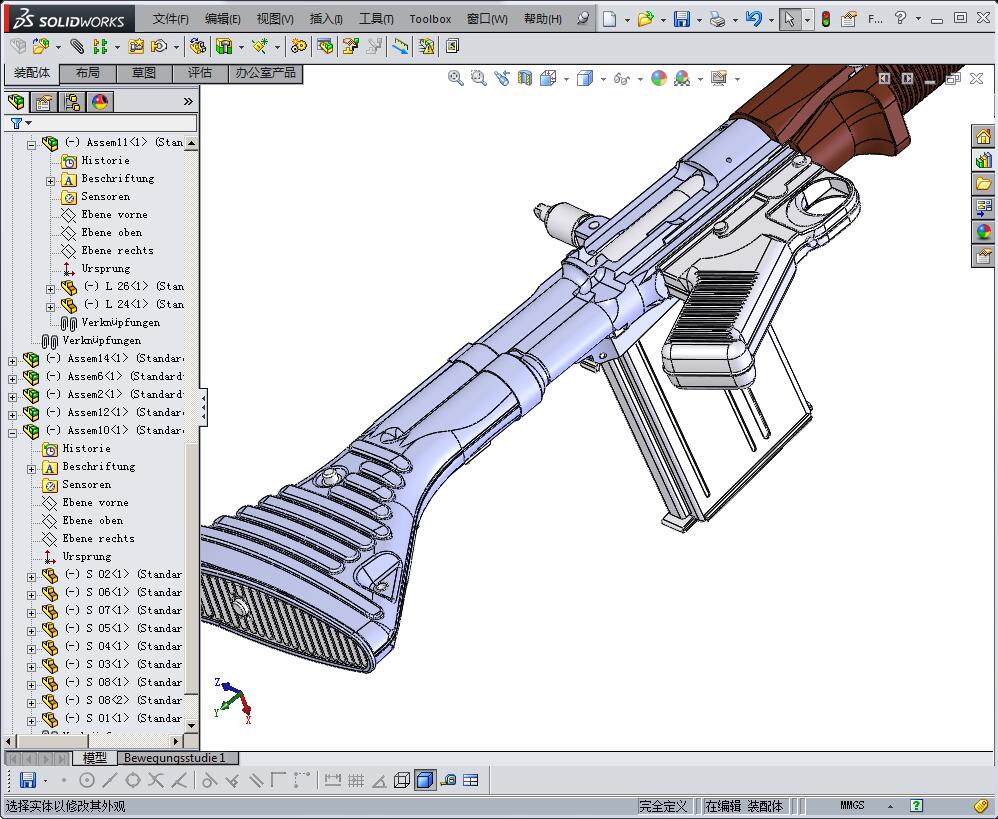This screenshot has width=998, height=819.
Task: Click the Save icon in top toolbar
Action: point(681,19)
